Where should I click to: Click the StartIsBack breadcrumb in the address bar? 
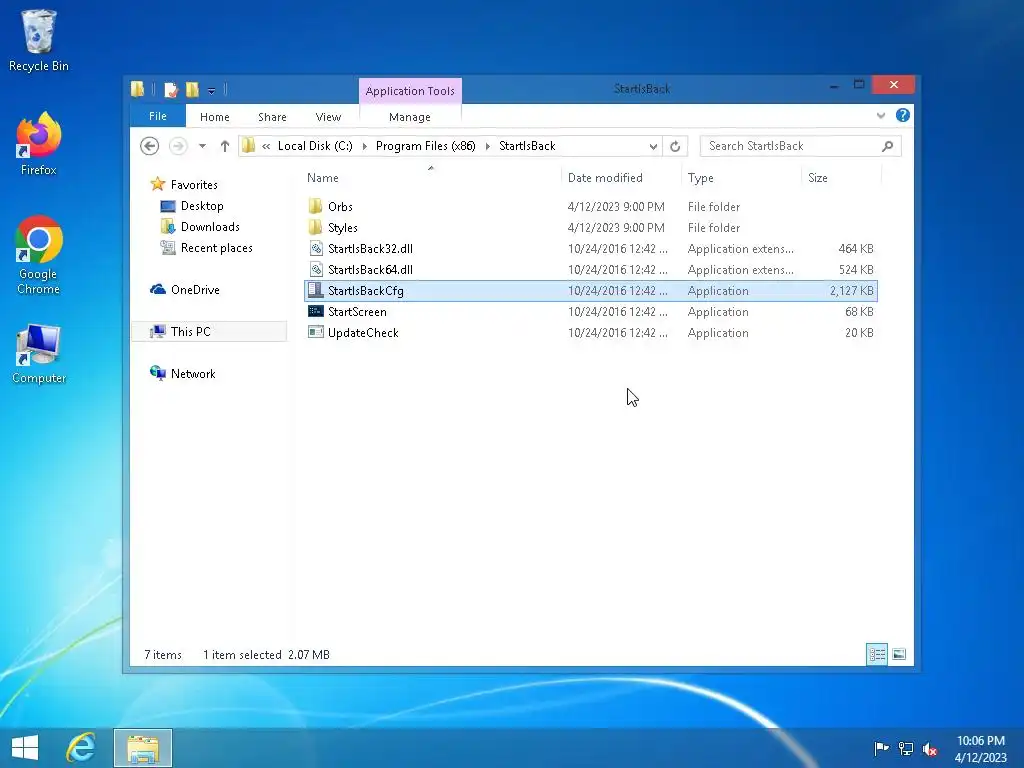point(527,146)
